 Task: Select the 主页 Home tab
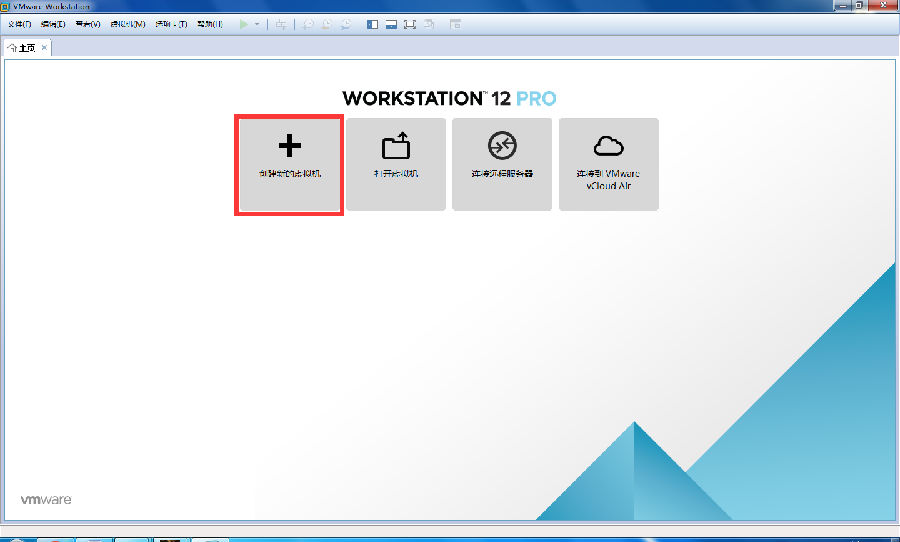(x=24, y=47)
